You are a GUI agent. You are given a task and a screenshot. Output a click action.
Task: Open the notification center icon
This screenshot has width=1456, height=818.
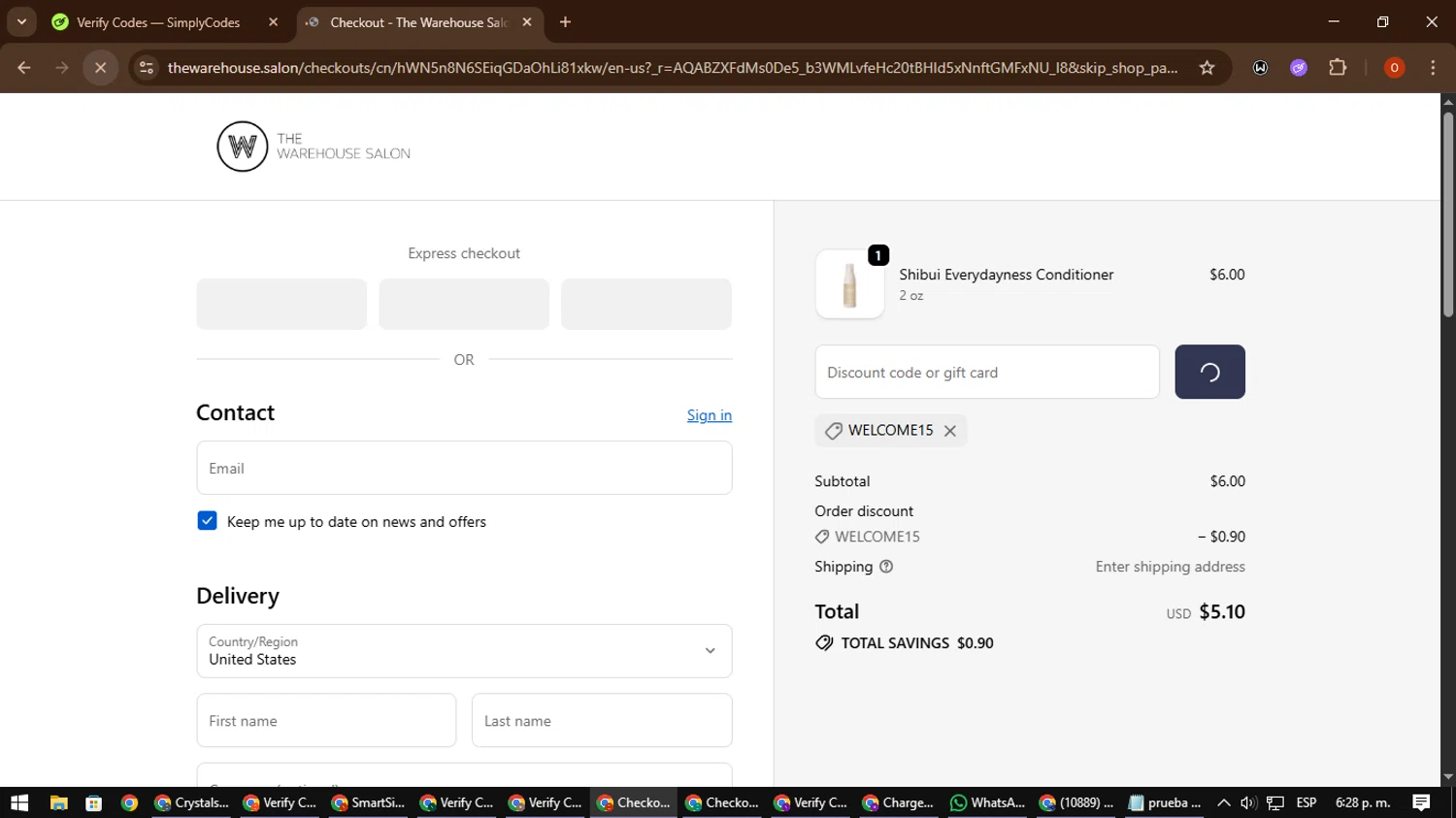coord(1421,802)
